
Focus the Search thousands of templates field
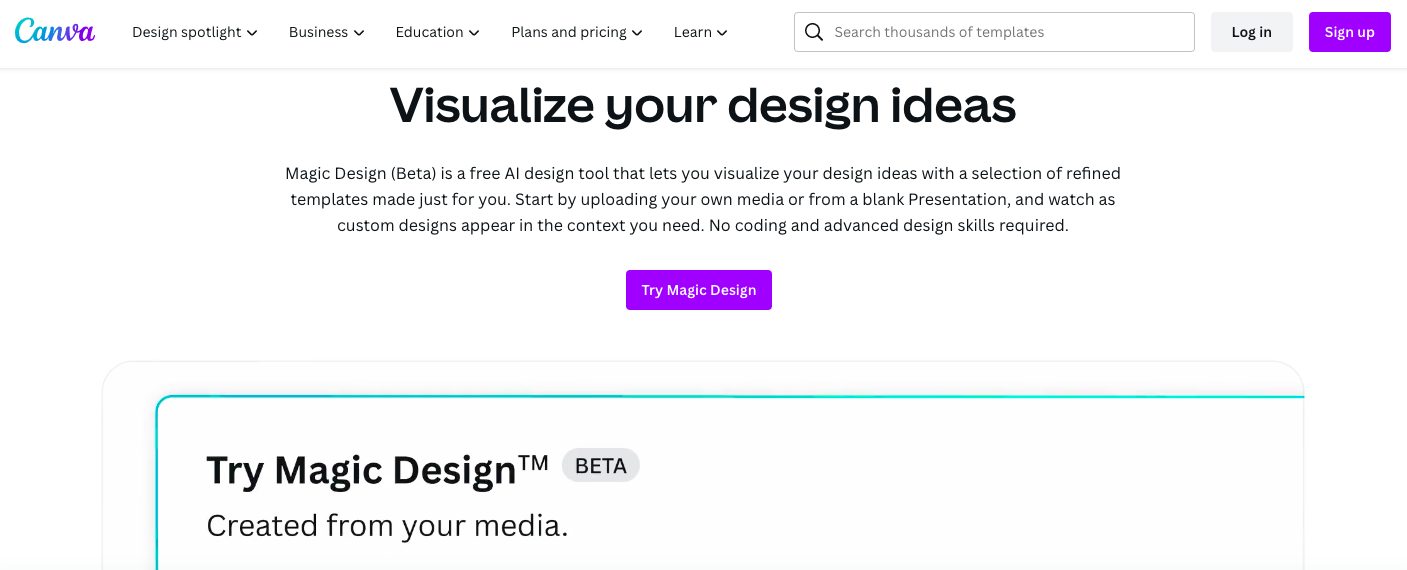[1010, 32]
